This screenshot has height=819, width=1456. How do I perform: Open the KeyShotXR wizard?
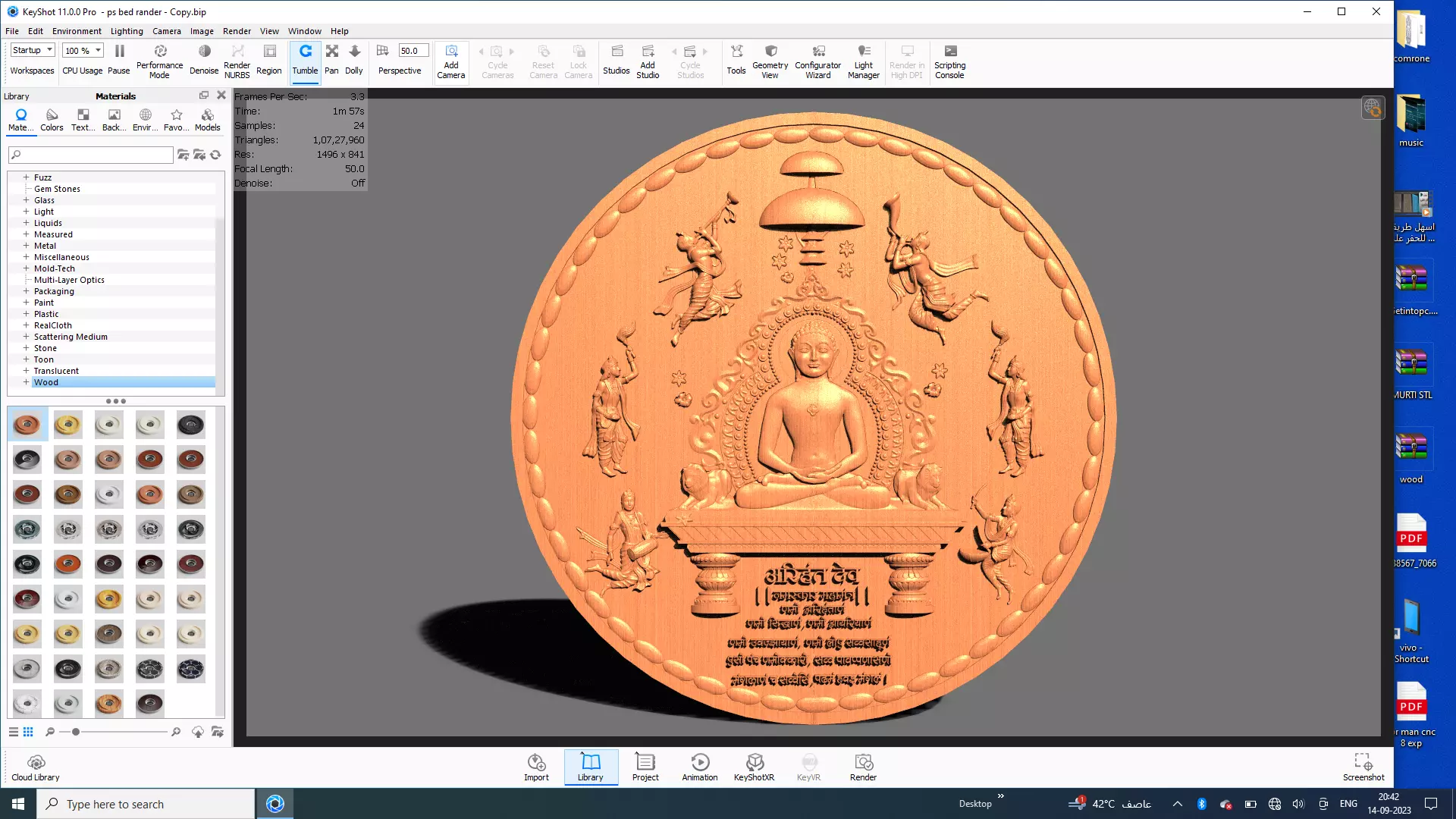click(x=754, y=767)
